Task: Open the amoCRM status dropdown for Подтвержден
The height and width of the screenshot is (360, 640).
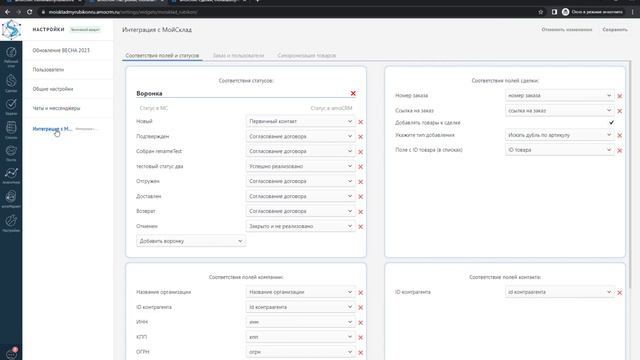Action: (x=300, y=136)
